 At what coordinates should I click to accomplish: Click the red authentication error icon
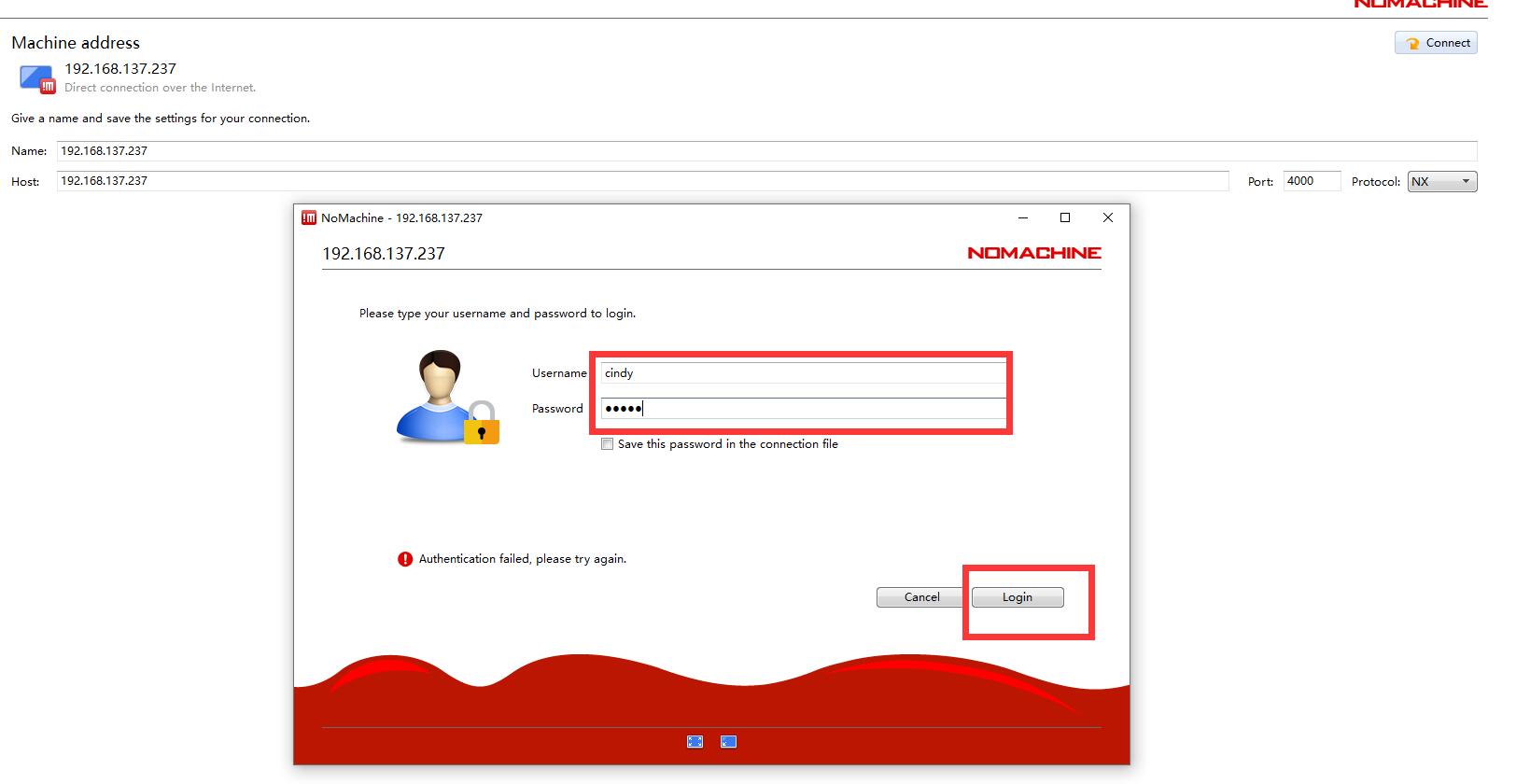pos(405,559)
